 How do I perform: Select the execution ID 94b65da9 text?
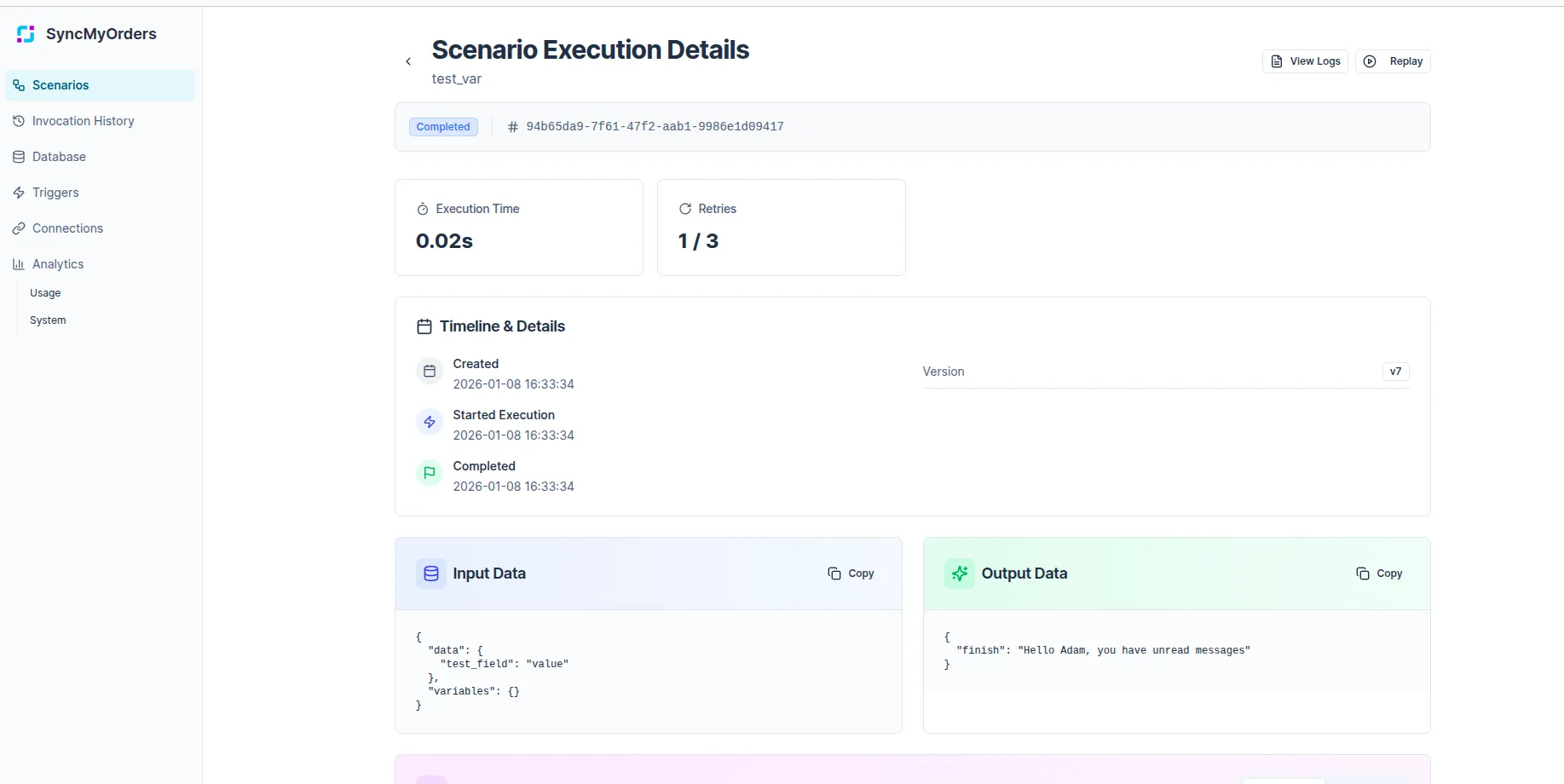click(655, 126)
